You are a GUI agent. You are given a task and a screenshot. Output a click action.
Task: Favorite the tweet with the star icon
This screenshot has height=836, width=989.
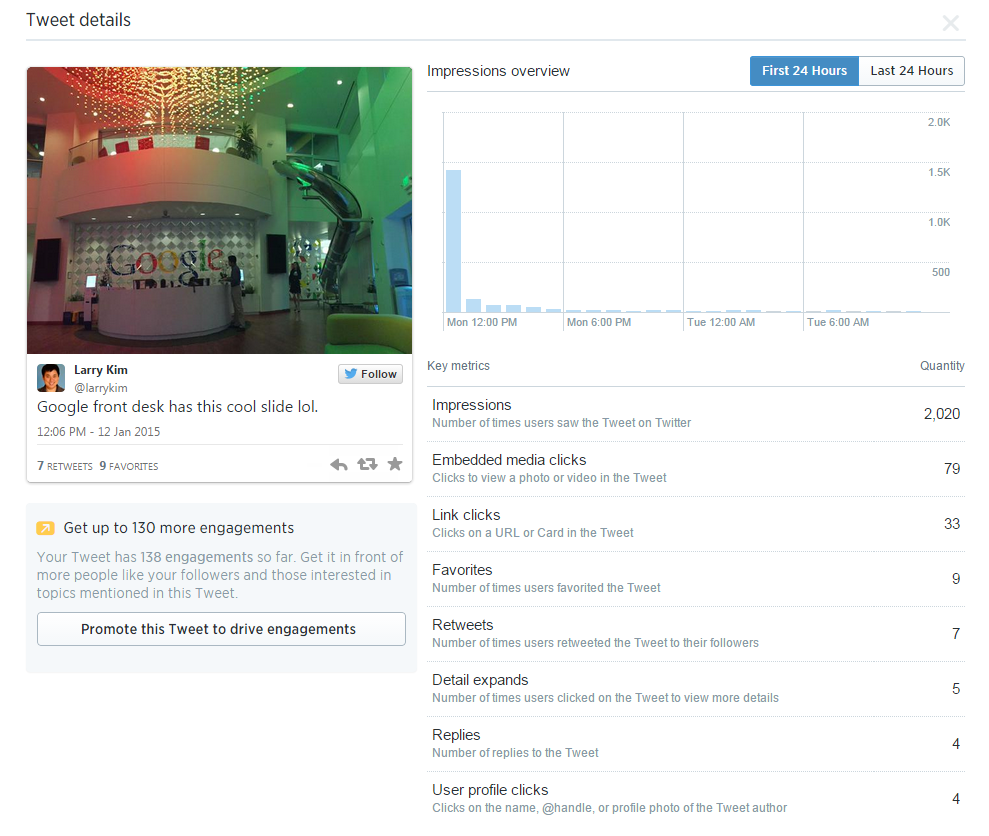(x=395, y=464)
